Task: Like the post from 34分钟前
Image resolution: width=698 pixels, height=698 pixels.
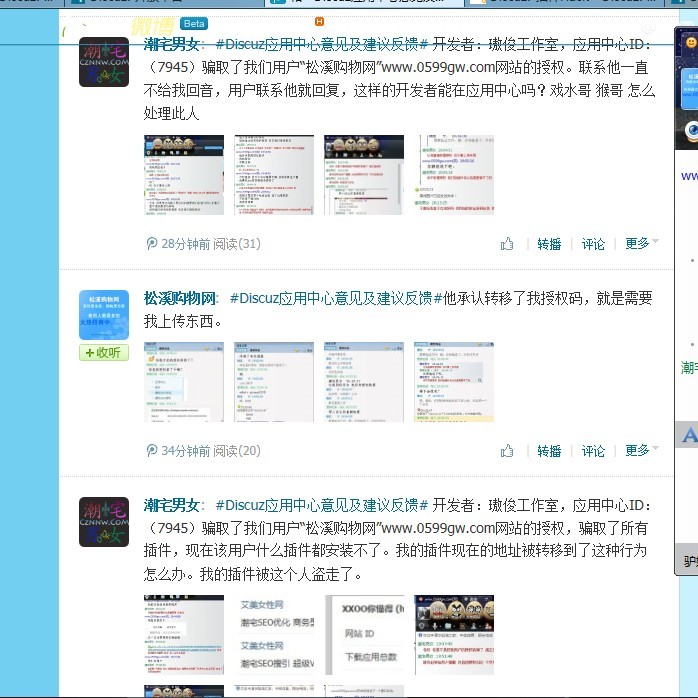Action: 507,450
